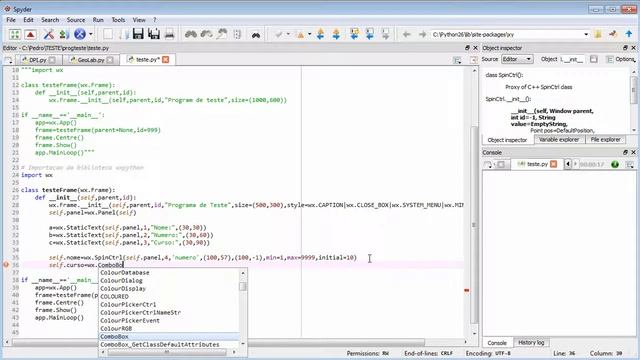
Task: Switch to the GeoLab.py editor tab
Action: (91, 60)
